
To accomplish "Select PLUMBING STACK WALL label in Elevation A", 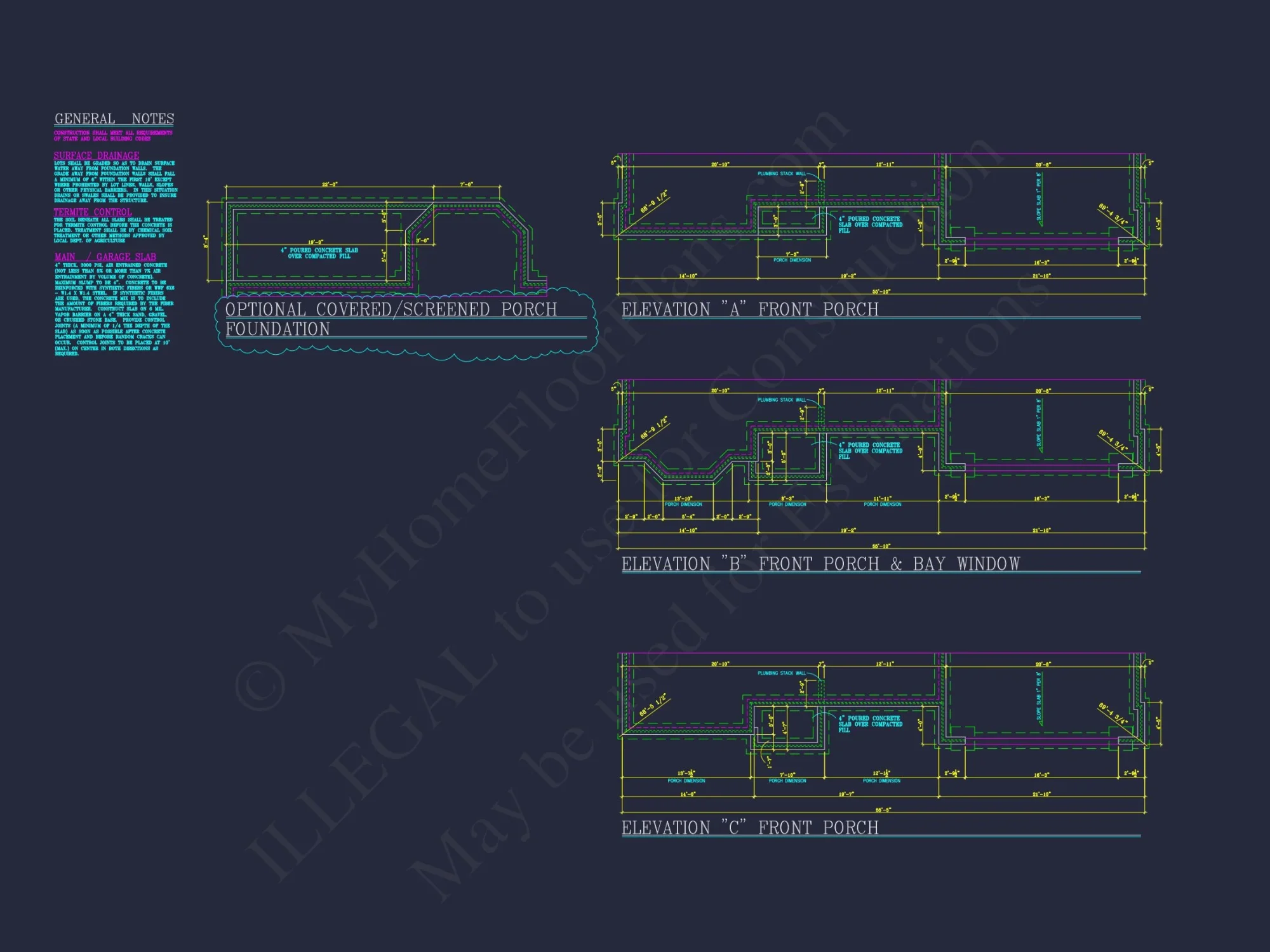I will click(x=781, y=173).
